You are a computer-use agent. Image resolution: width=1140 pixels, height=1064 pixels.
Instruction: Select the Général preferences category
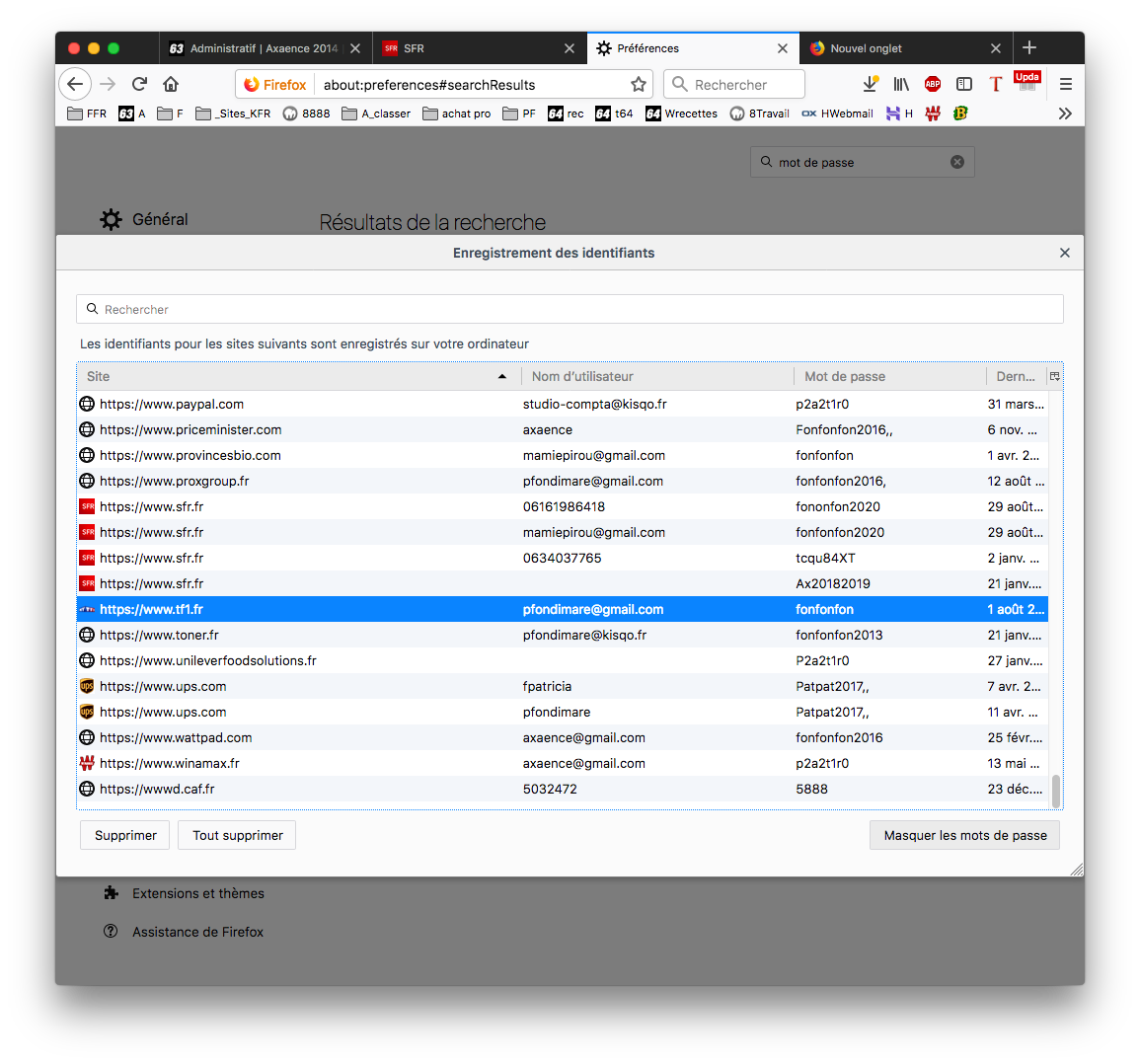pos(145,219)
